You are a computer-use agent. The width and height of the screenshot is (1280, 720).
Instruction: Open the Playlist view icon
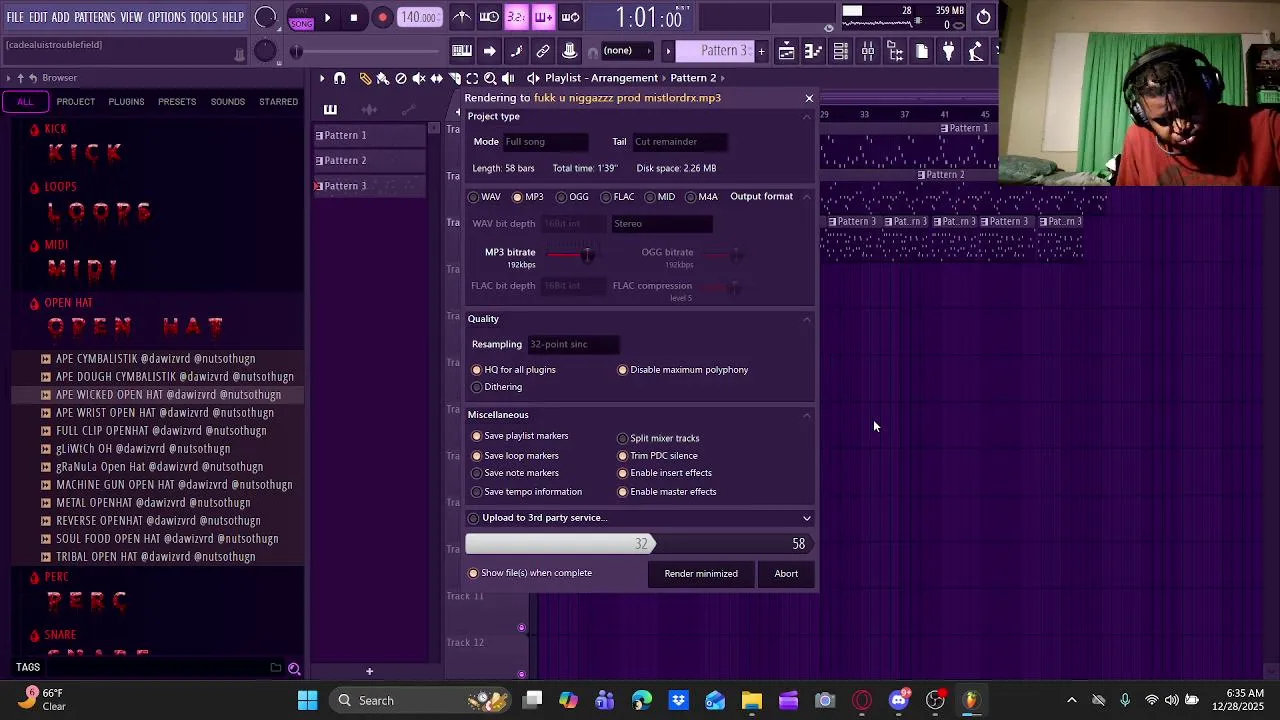click(x=787, y=51)
